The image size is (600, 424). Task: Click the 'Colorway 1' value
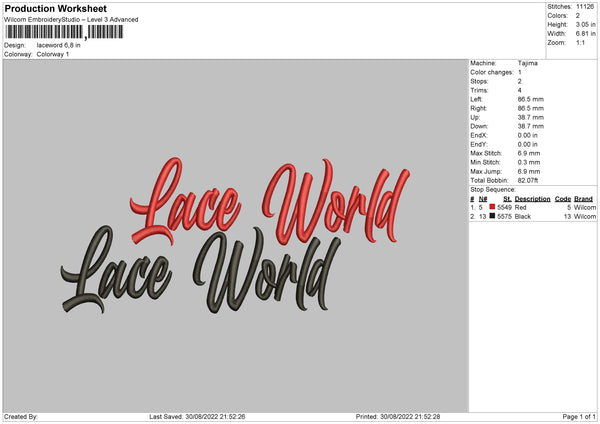(x=53, y=54)
